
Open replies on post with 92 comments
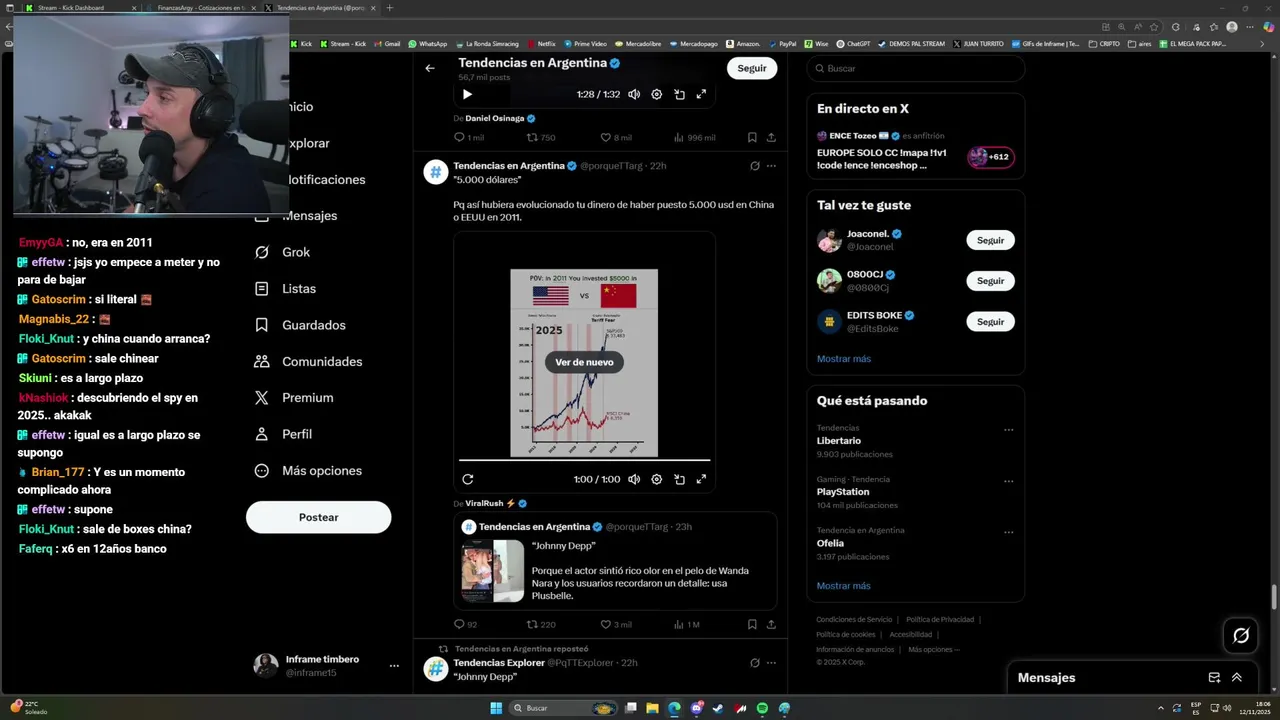(x=466, y=624)
